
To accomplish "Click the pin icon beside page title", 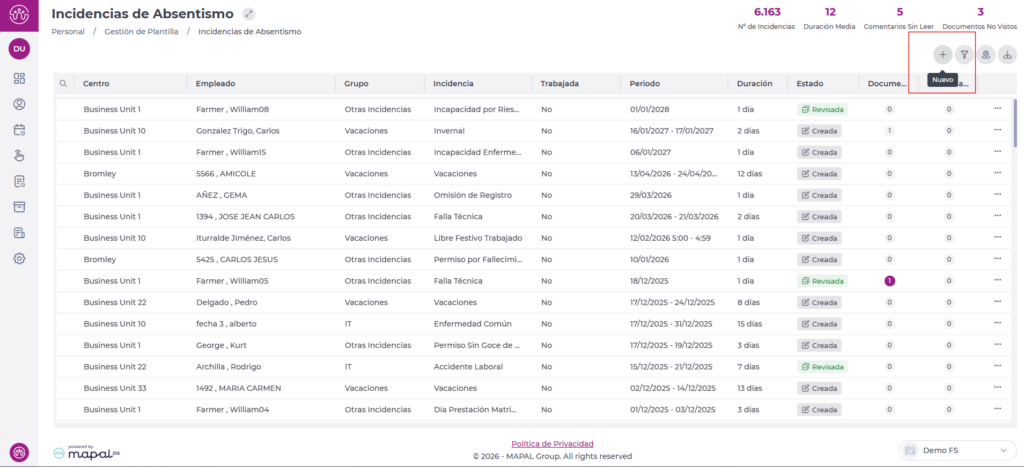I will [249, 14].
